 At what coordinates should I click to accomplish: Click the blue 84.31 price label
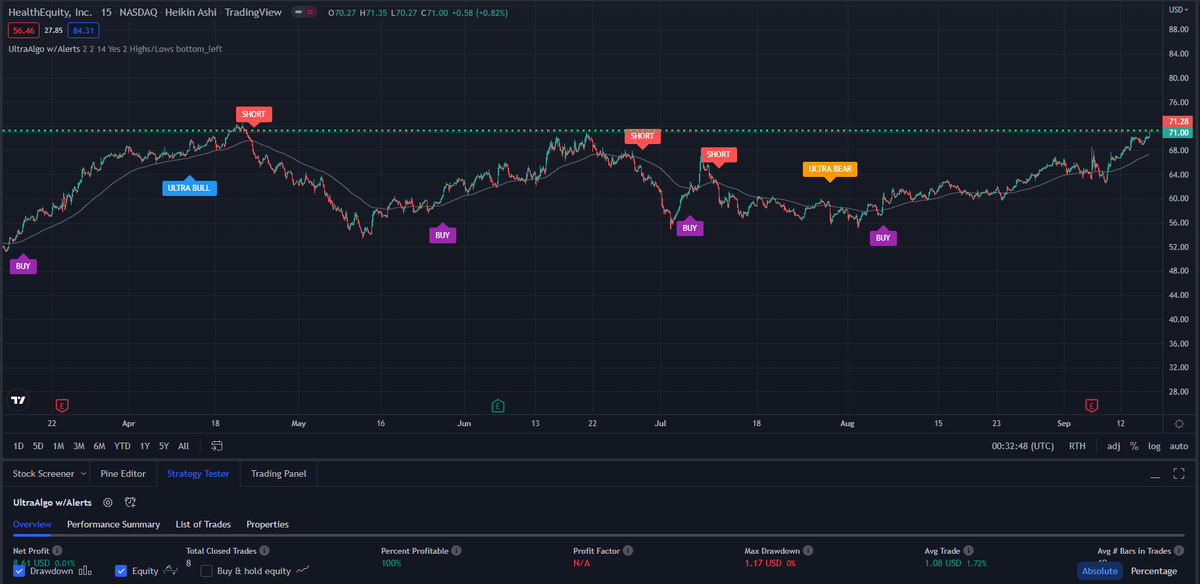pos(81,30)
